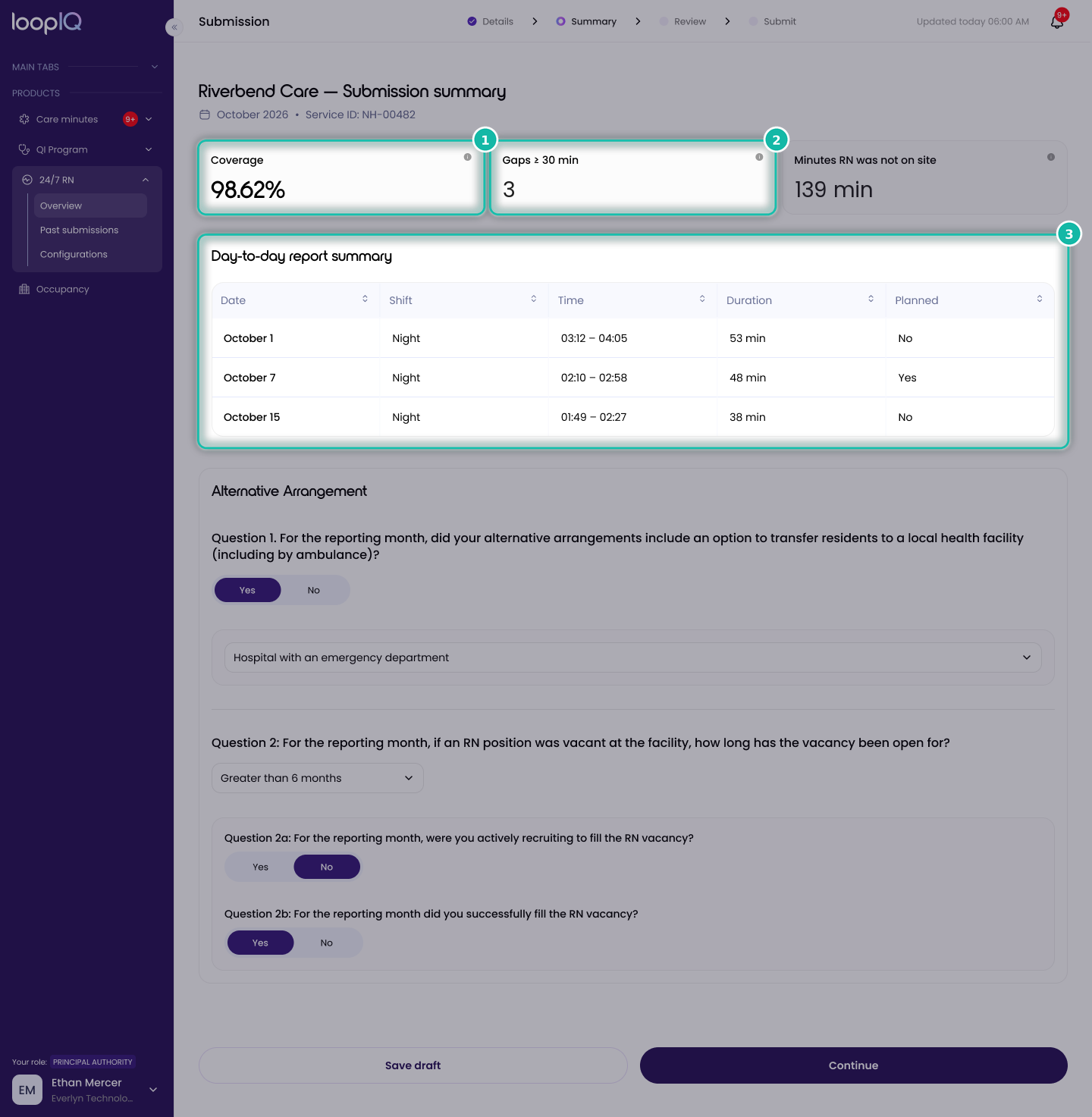The width and height of the screenshot is (1092, 1117).
Task: Click the Care minutes sidebar icon
Action: (24, 119)
